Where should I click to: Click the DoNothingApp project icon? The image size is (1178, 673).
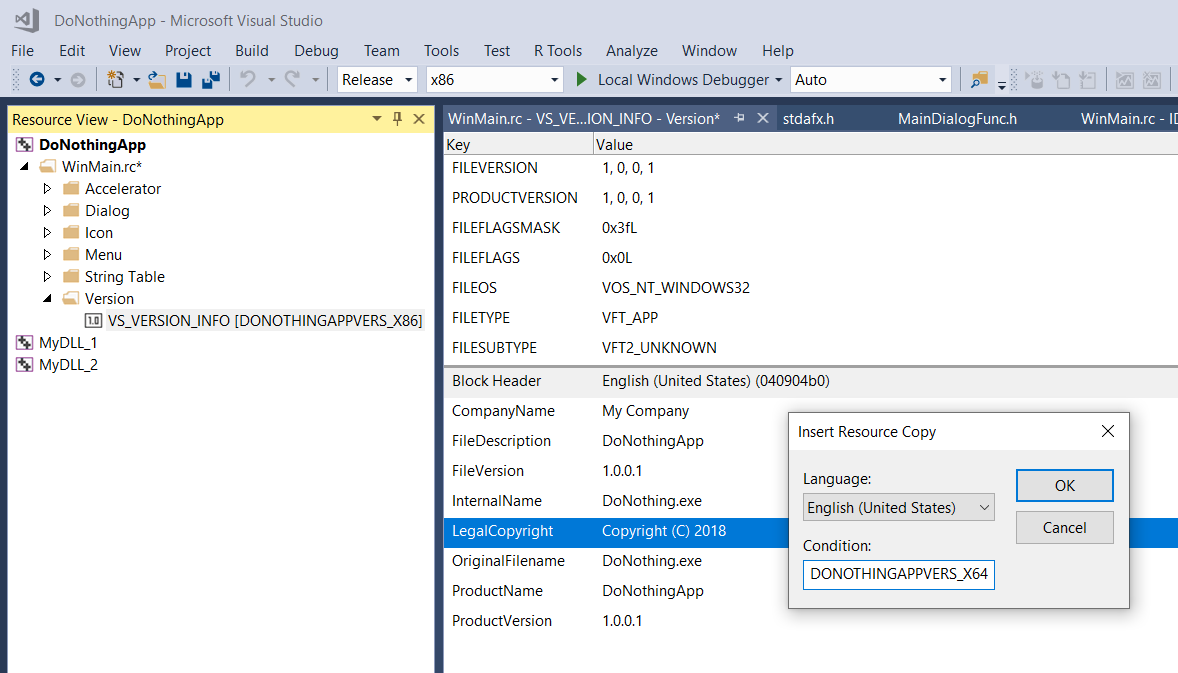(x=25, y=144)
